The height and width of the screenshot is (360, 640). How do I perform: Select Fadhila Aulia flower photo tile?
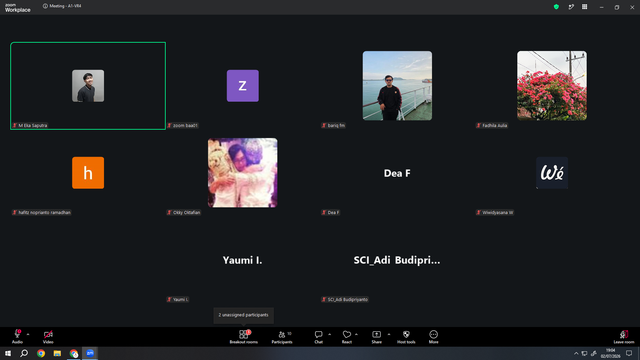coord(552,86)
